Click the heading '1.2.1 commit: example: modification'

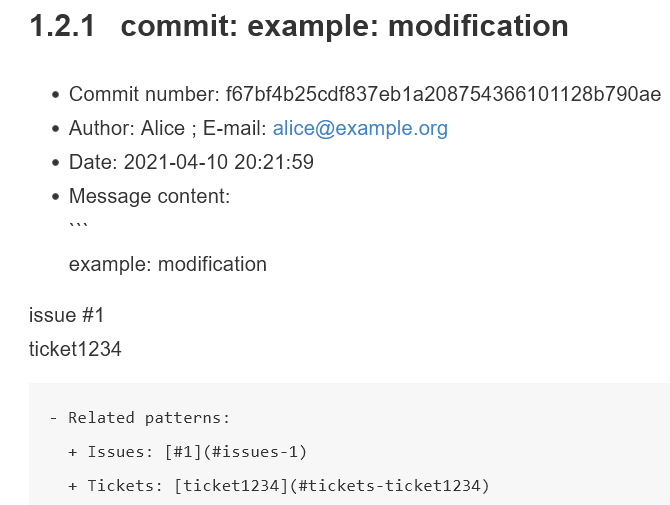point(299,26)
